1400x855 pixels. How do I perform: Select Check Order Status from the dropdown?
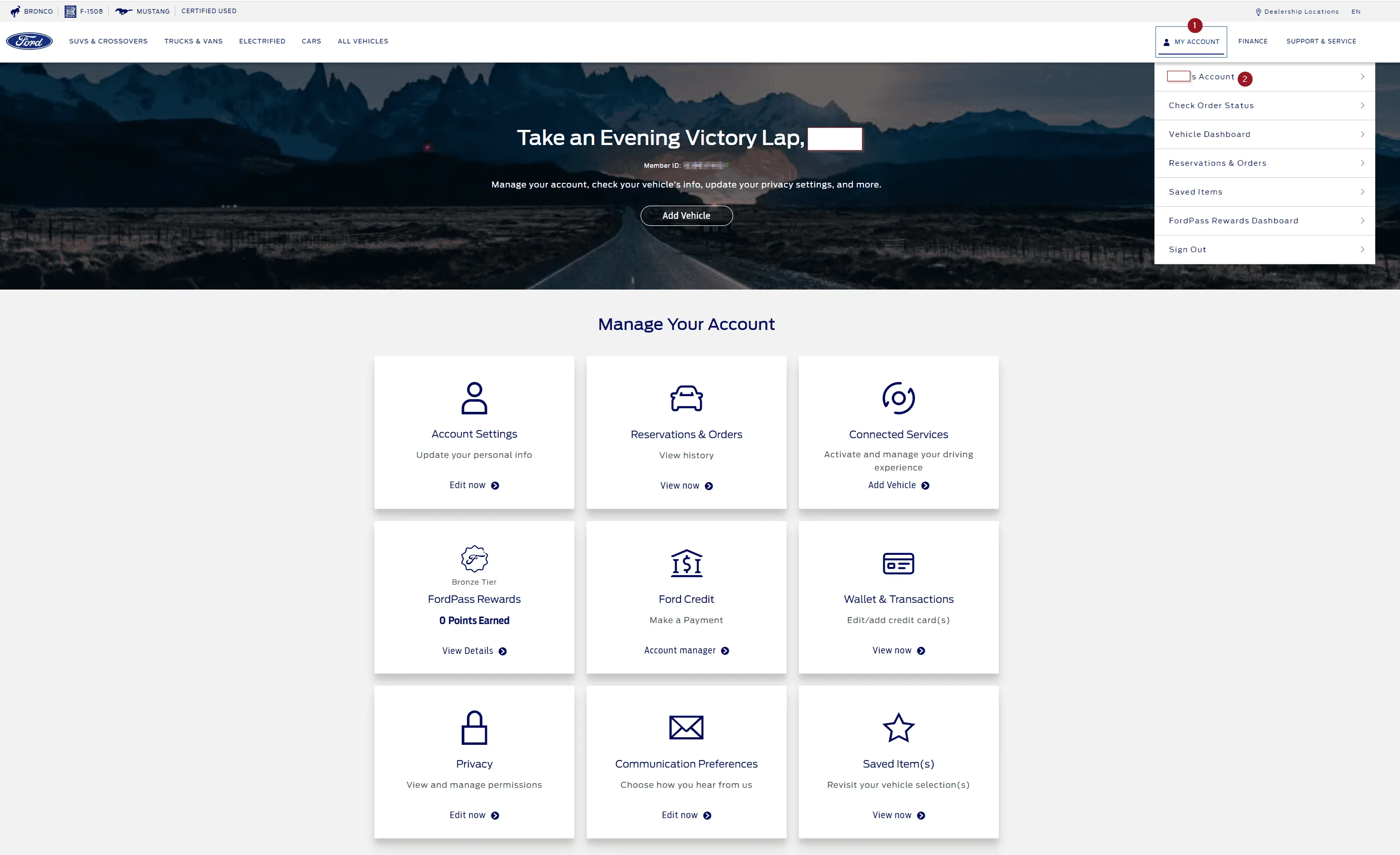click(1265, 106)
